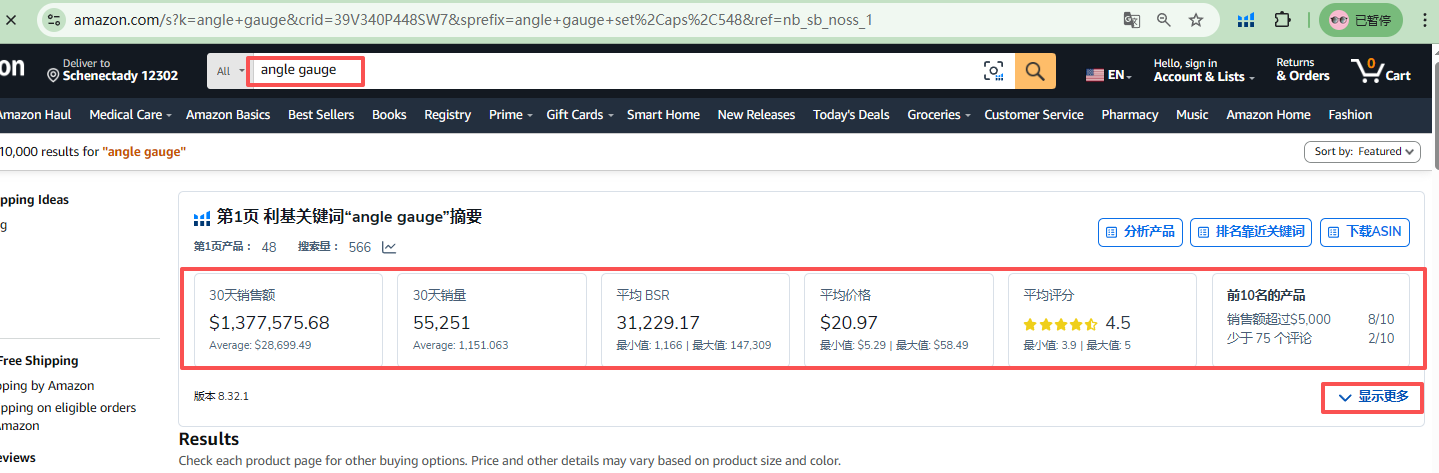This screenshot has height=473, width=1439.
Task: Click the translate page icon in address bar
Action: [x=1131, y=20]
